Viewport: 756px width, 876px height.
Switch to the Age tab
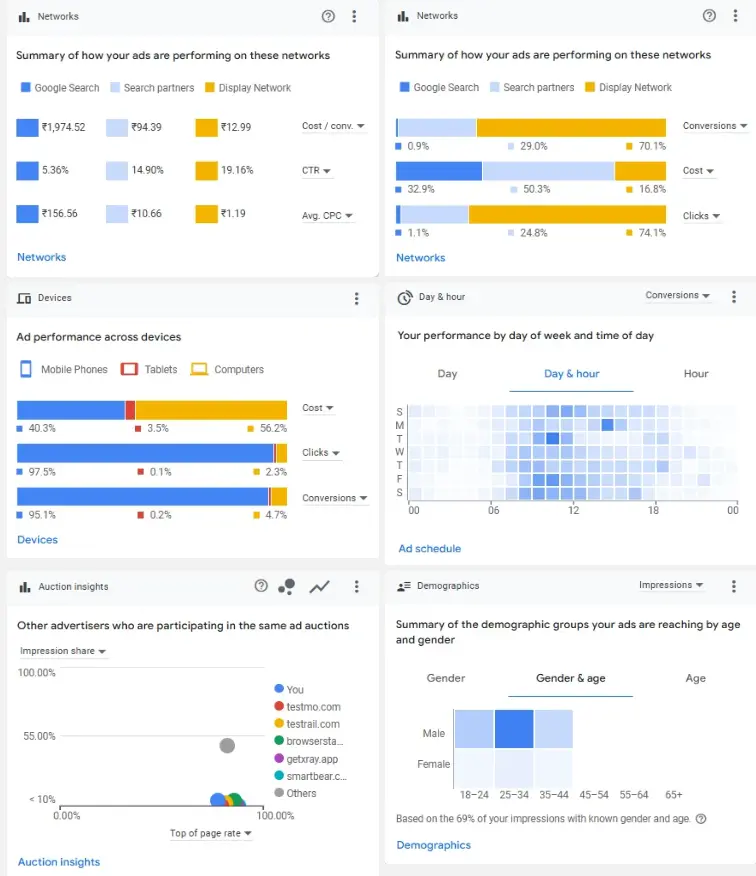click(x=695, y=678)
